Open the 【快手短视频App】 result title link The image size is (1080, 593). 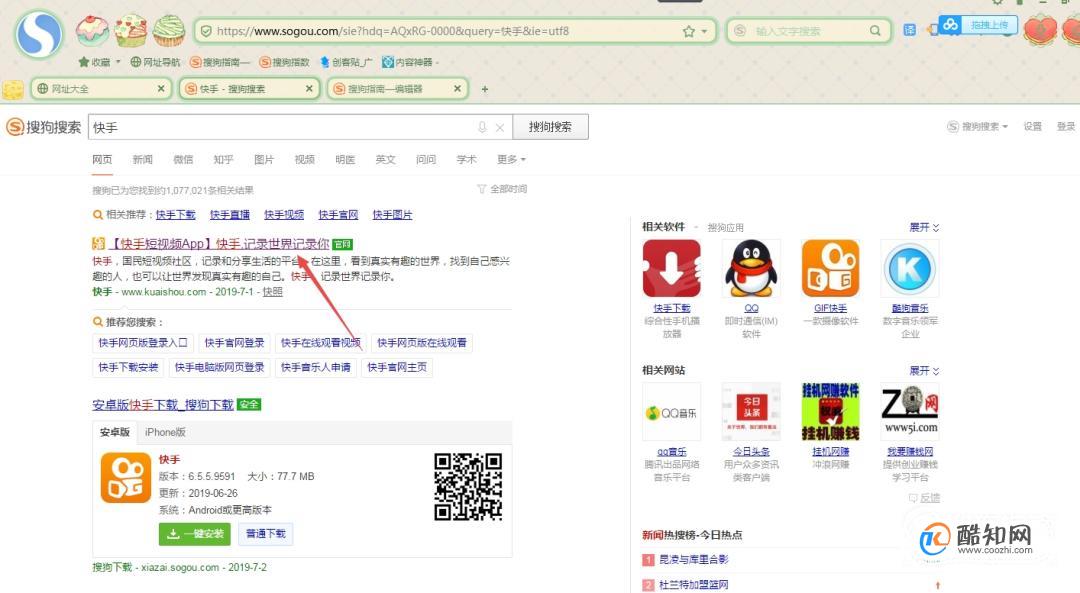click(x=219, y=244)
